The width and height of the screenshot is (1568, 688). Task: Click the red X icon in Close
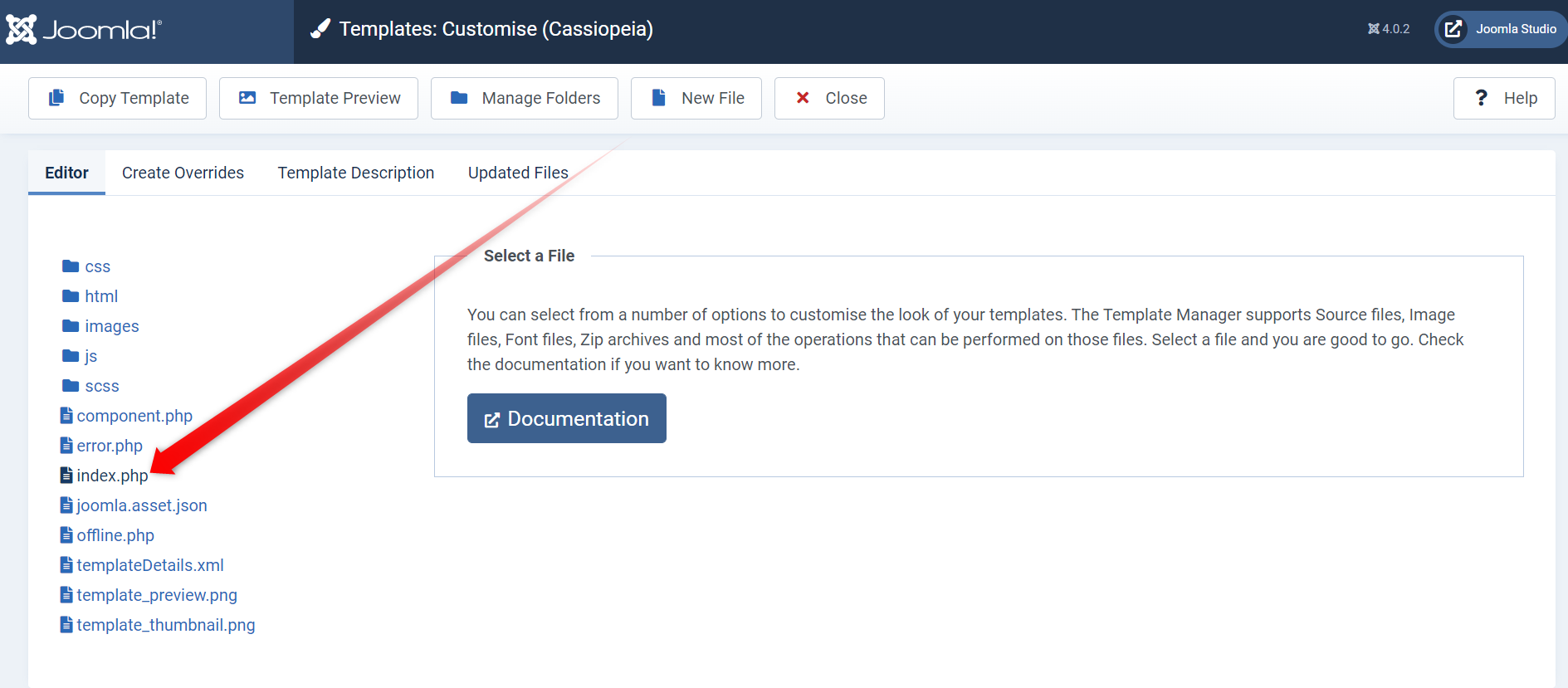click(x=803, y=97)
